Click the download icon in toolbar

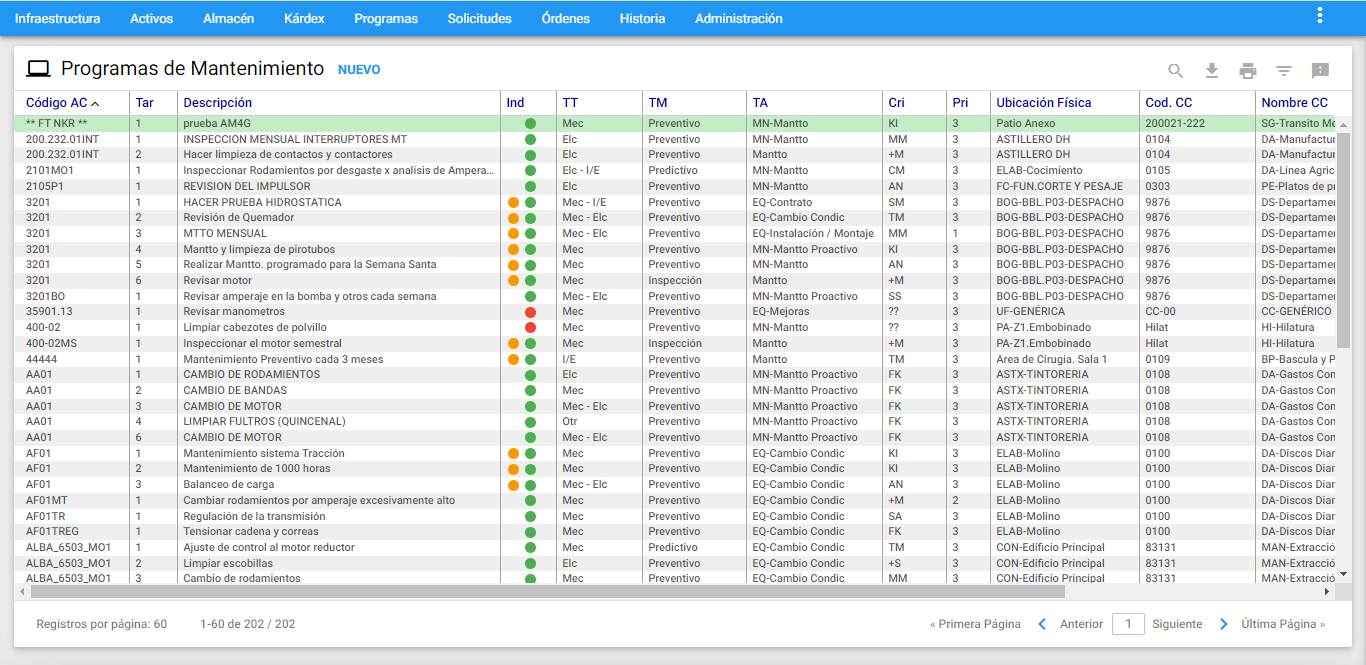[1212, 70]
